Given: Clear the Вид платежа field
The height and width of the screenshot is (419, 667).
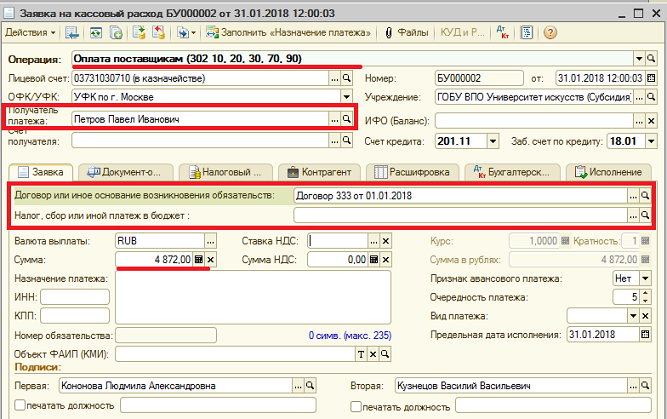Looking at the screenshot, I should (x=645, y=316).
